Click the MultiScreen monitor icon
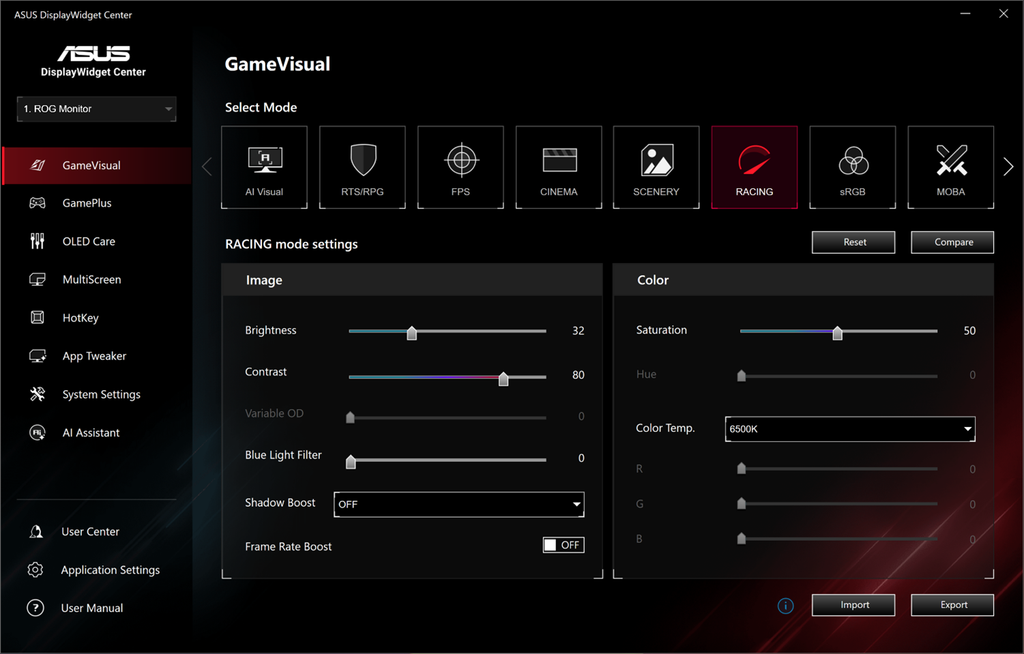1024x654 pixels. [x=37, y=280]
